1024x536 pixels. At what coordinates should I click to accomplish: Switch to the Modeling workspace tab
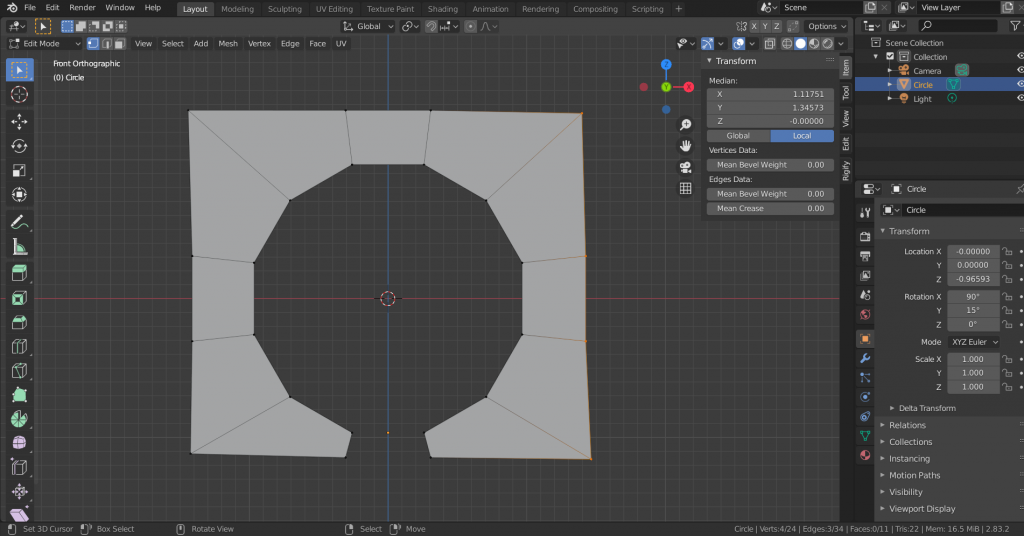pos(237,9)
